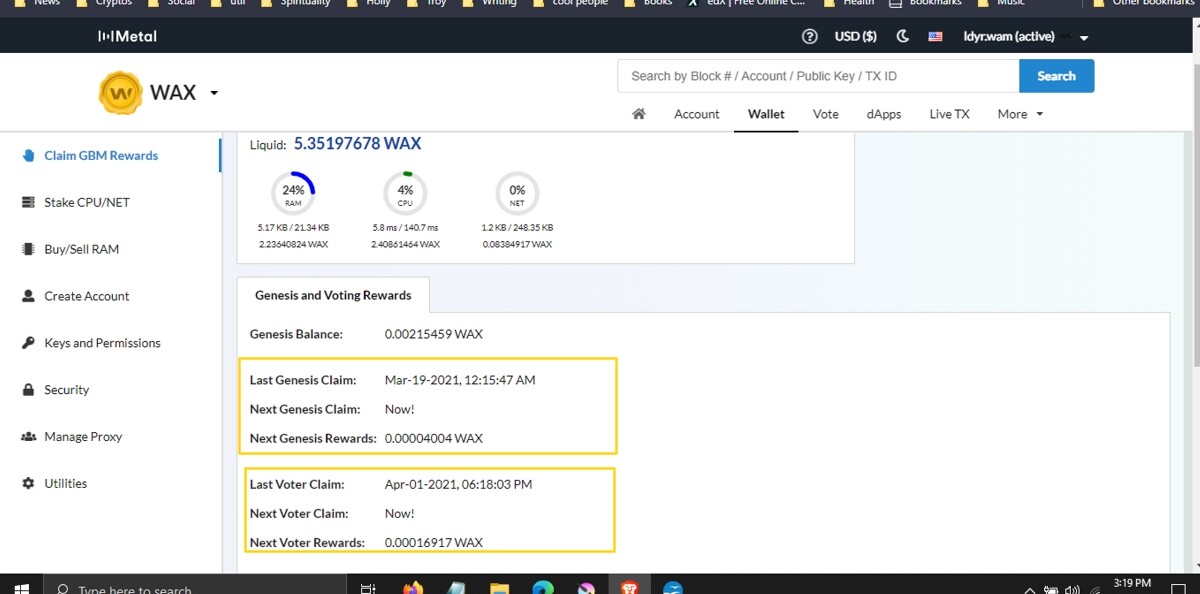
Task: Go to home via house icon
Action: point(639,114)
